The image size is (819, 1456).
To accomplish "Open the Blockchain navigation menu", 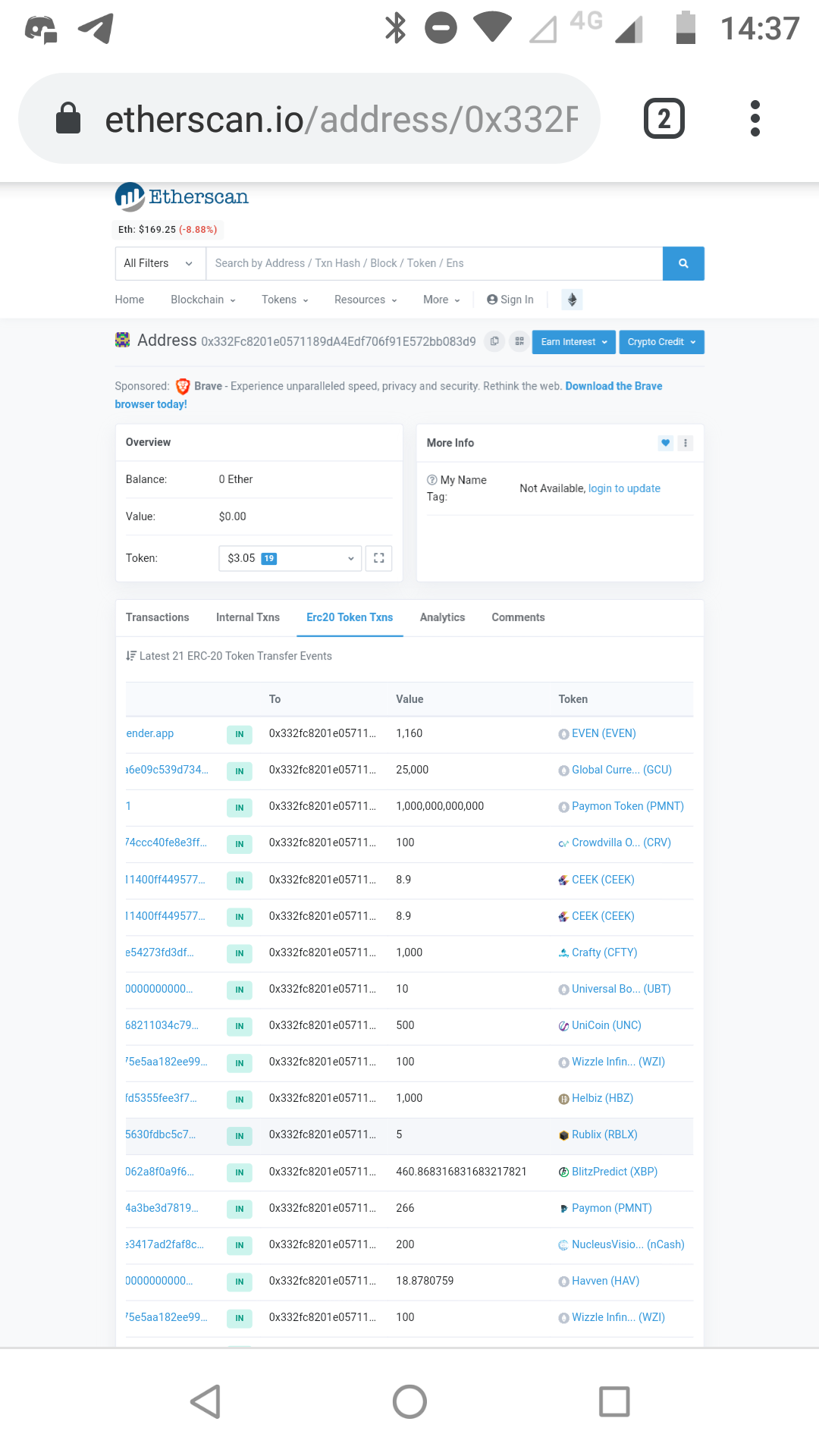I will (x=202, y=300).
